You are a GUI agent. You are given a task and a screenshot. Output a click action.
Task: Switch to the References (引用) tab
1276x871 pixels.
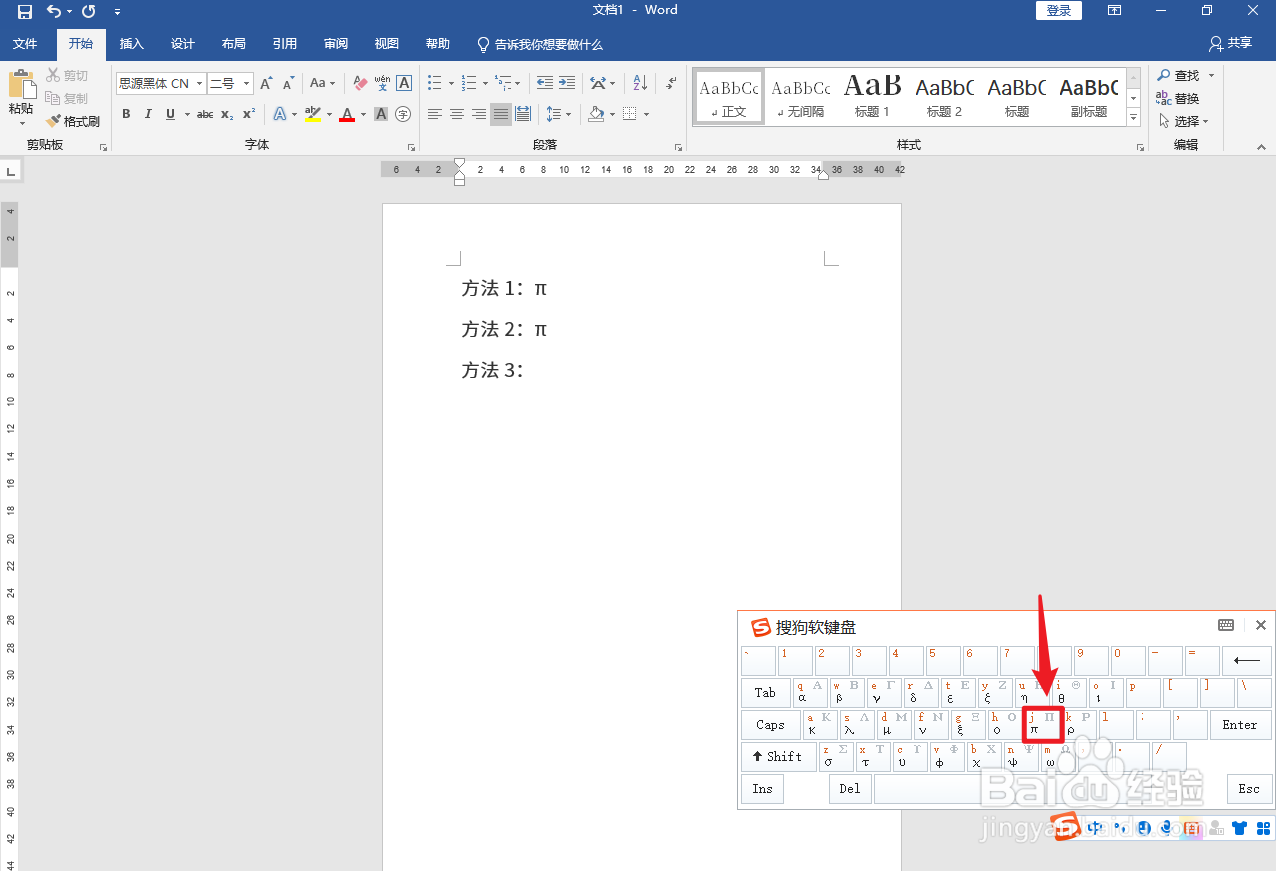coord(285,44)
